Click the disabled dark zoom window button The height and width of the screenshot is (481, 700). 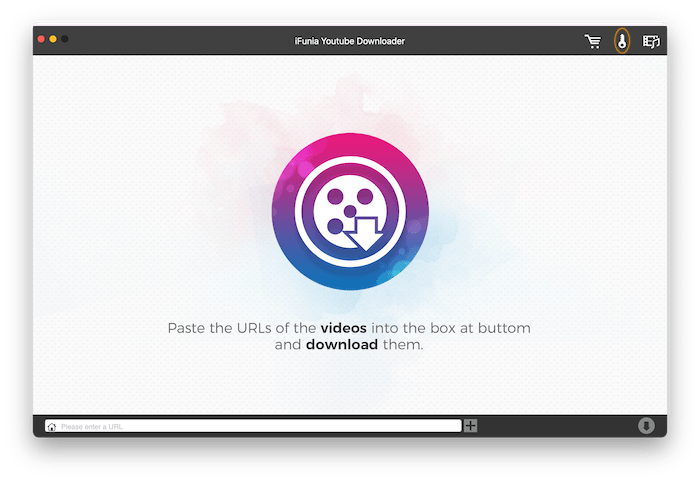65,39
